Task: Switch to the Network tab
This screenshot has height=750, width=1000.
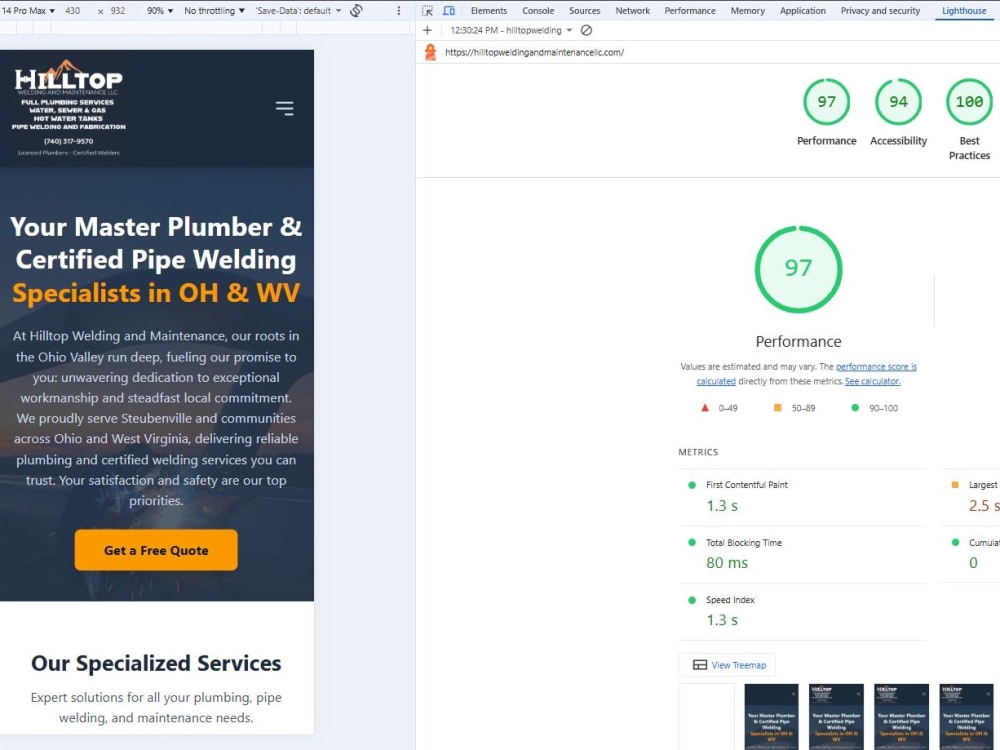Action: [x=633, y=11]
